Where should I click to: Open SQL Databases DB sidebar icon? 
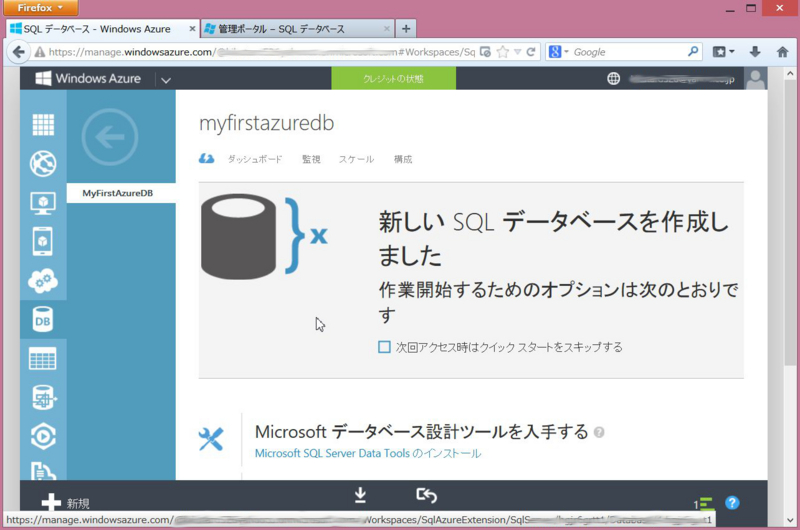click(x=43, y=319)
